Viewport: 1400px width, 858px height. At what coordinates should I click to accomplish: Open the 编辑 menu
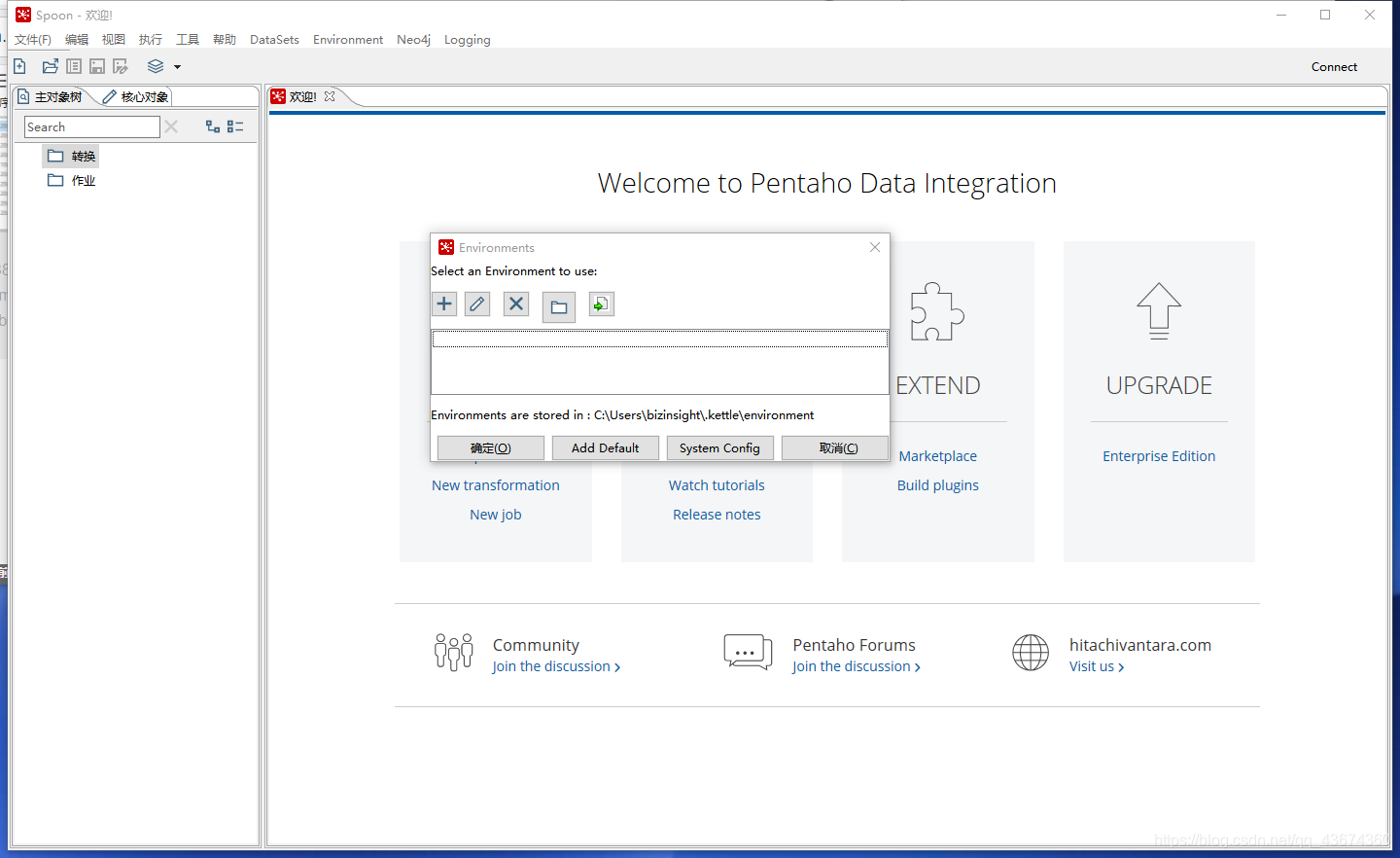coord(77,40)
